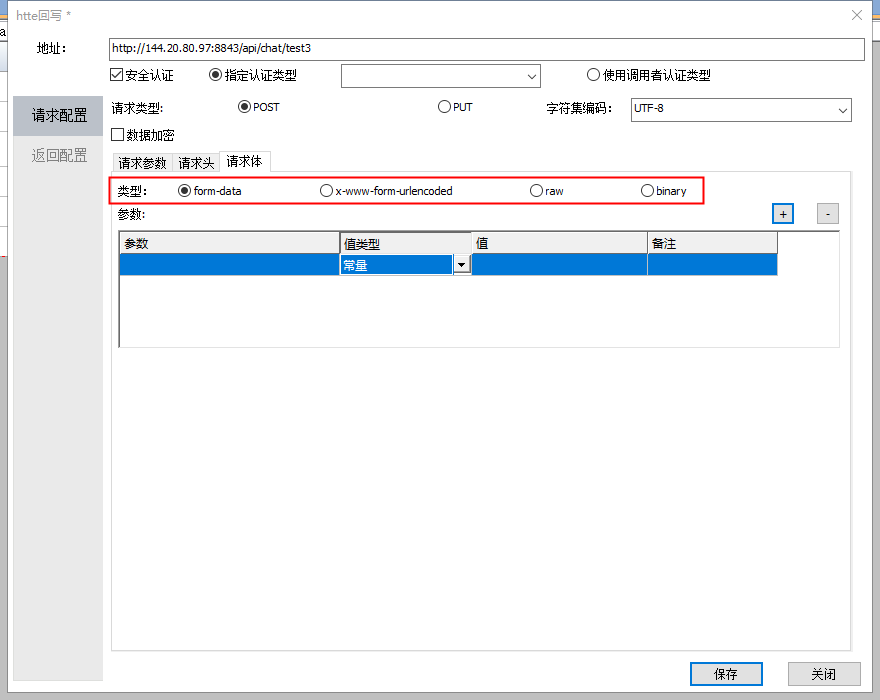The width and height of the screenshot is (880, 700).
Task: Switch to the 请求参数 tab
Action: pos(142,163)
